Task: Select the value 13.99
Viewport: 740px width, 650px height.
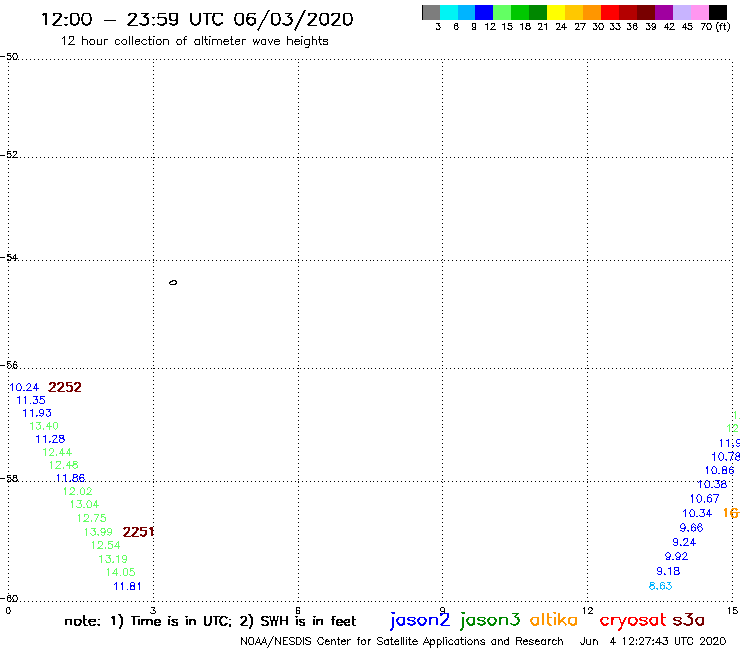Action: pos(98,532)
